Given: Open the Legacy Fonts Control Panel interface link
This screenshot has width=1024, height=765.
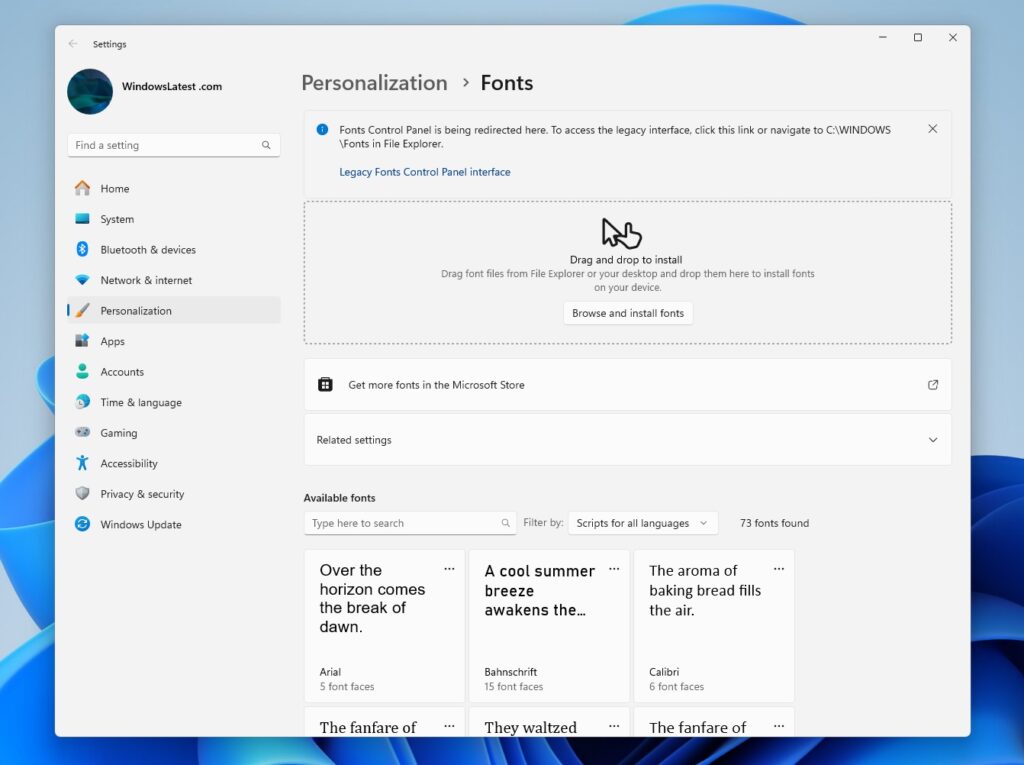Looking at the screenshot, I should pyautogui.click(x=424, y=171).
